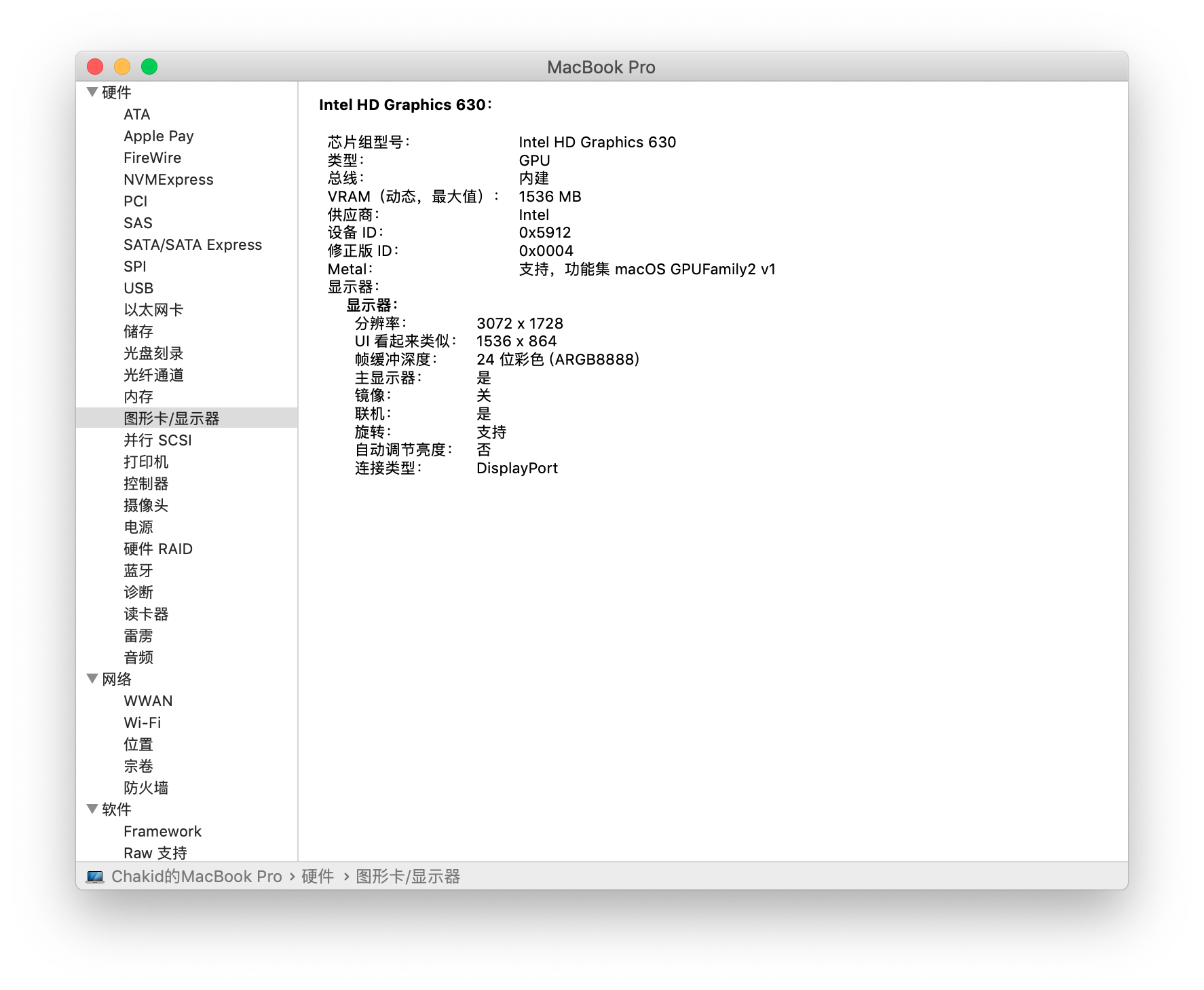Image resolution: width=1204 pixels, height=990 pixels.
Task: Collapse the 网络 section triangle
Action: (92, 678)
